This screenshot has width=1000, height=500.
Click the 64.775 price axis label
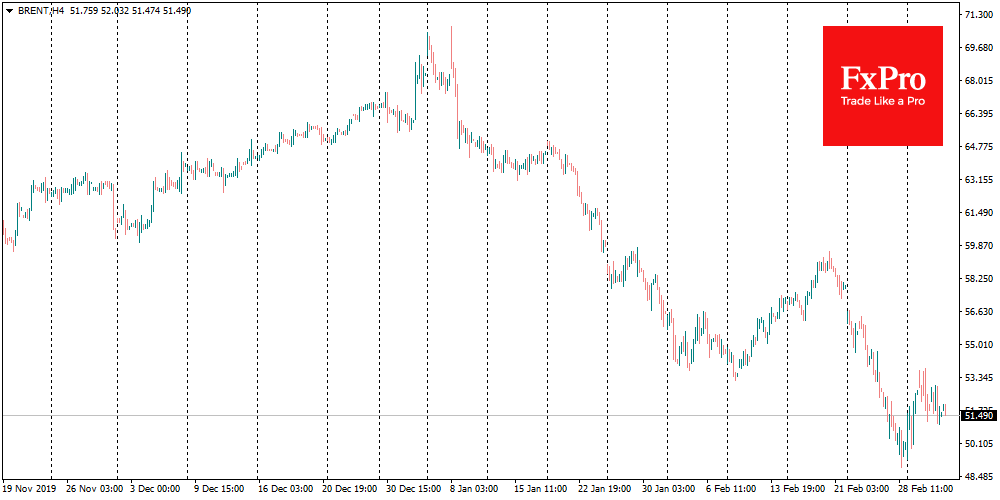(980, 147)
